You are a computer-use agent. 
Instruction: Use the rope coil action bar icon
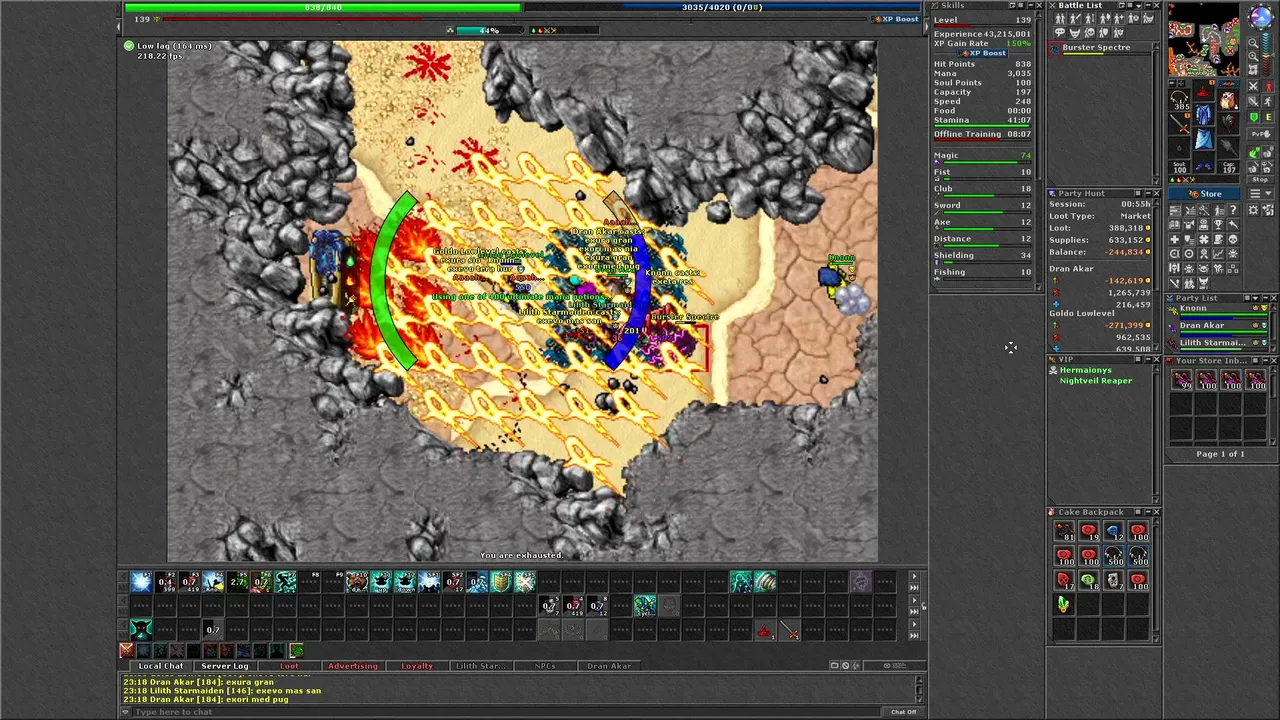click(x=765, y=582)
